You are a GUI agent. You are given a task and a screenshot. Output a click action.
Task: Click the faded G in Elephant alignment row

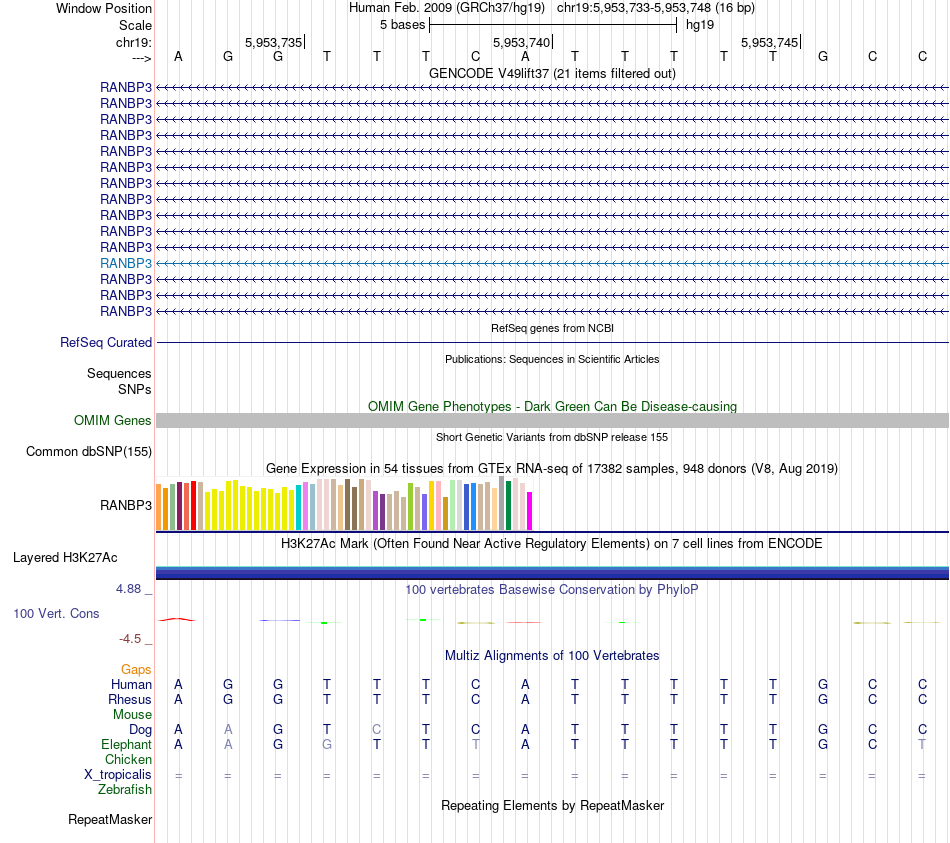327,744
